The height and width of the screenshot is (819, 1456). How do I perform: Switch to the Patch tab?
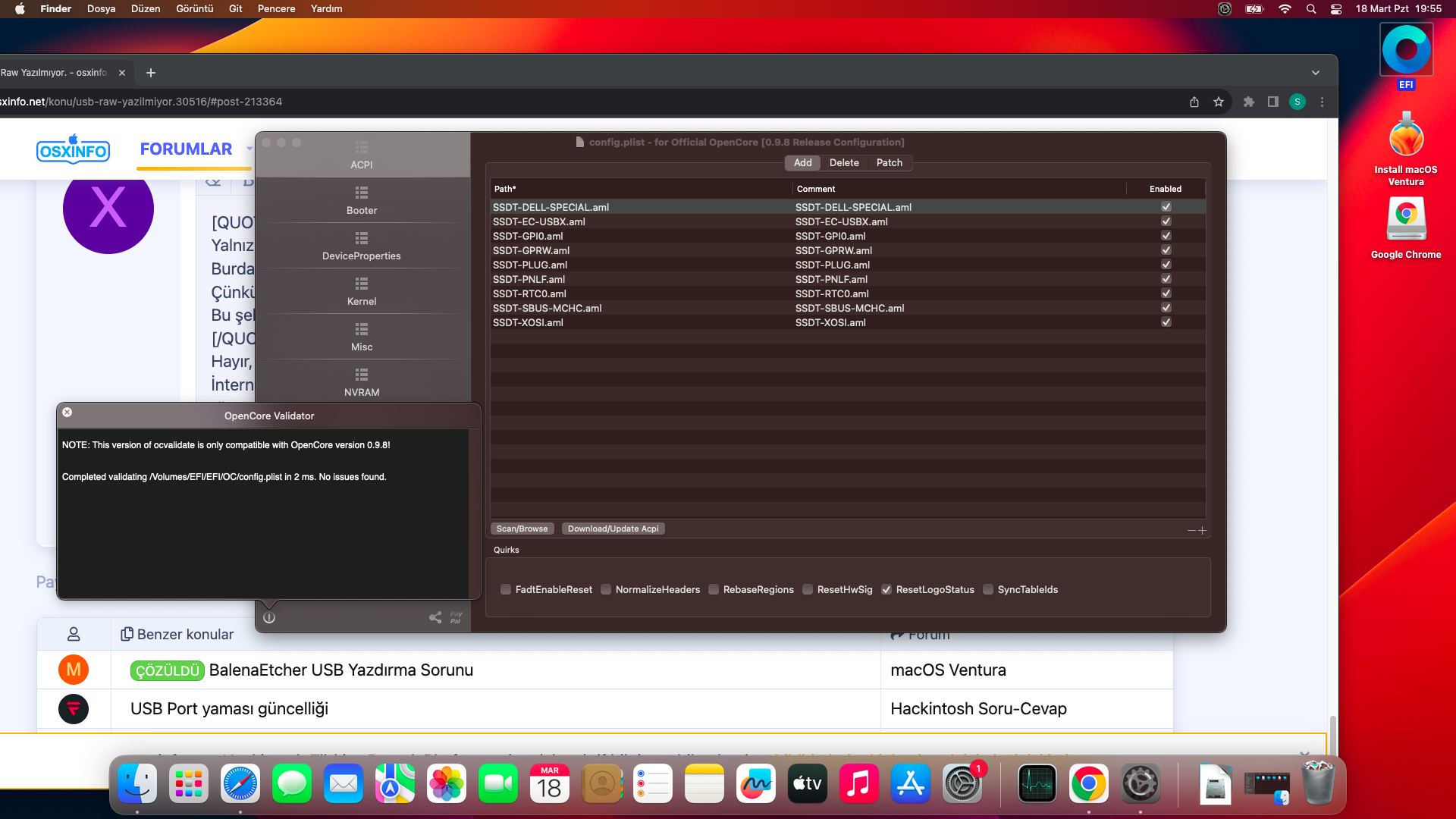tap(889, 162)
